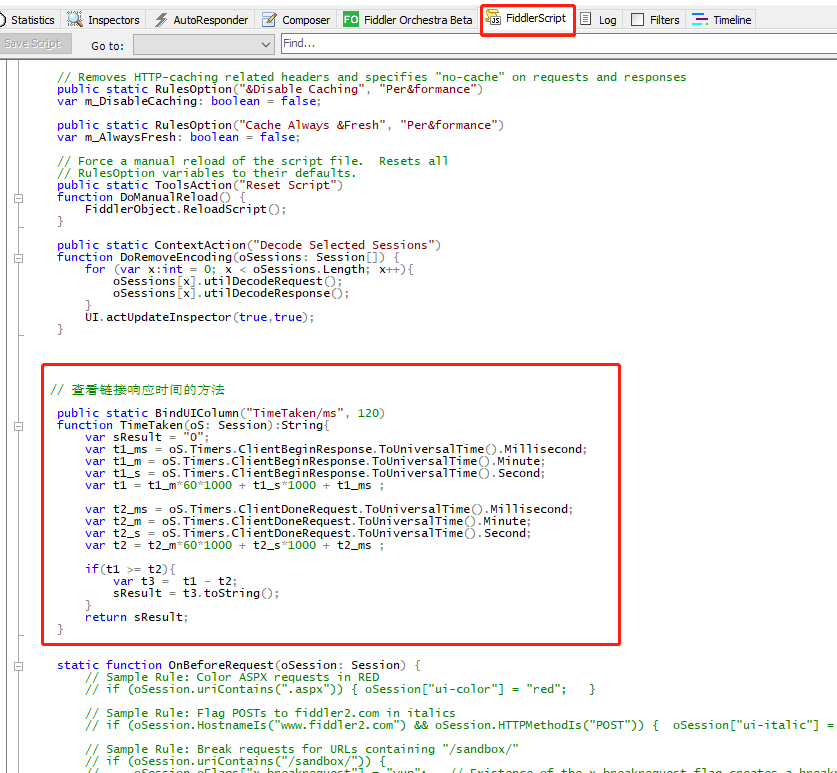
Task: Open the Statistics tab
Action: click(x=29, y=20)
